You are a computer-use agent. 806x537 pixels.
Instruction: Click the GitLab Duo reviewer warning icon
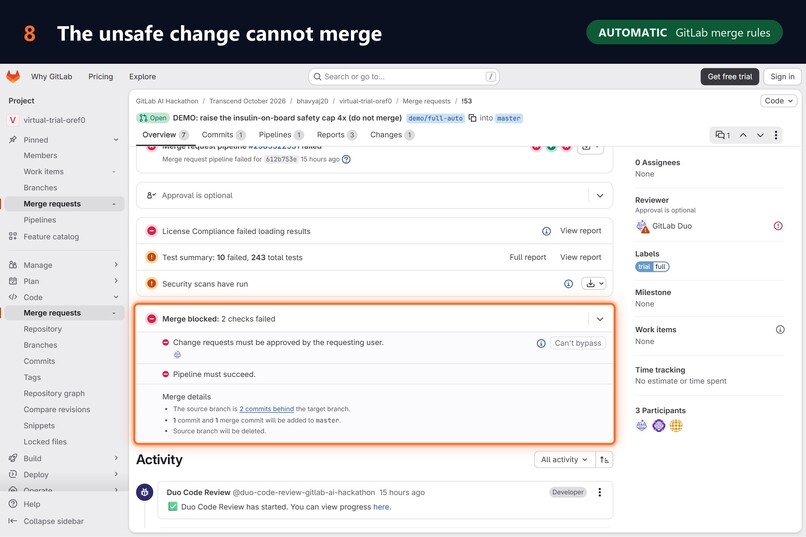778,226
